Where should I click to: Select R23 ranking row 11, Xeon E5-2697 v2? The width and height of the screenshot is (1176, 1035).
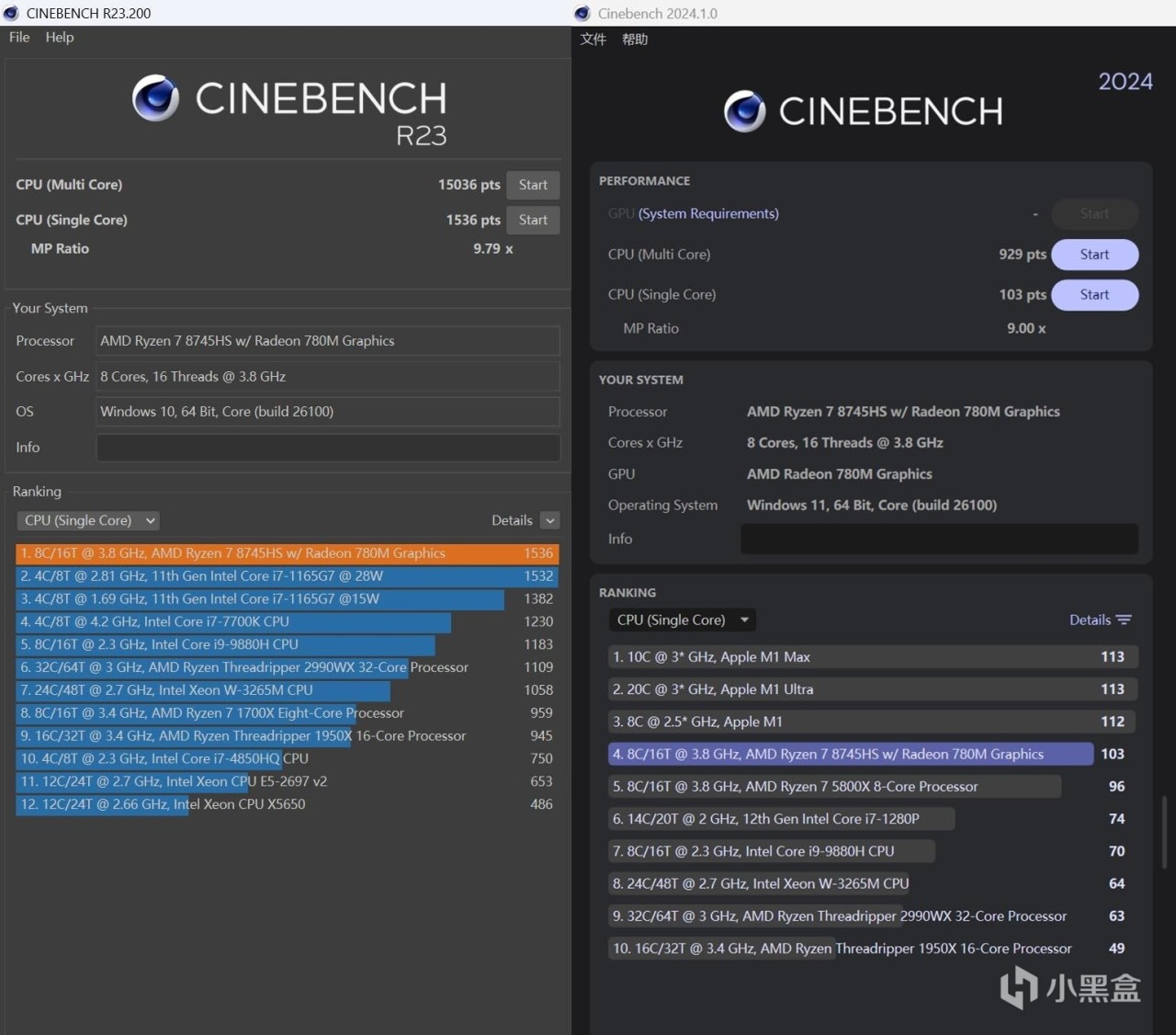(x=287, y=781)
